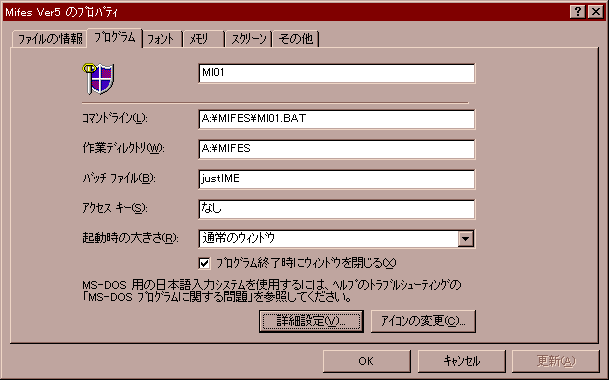Click the 作業ディレクトリ field with A:¥MIFES
Image resolution: width=609 pixels, height=380 pixels.
pos(336,149)
